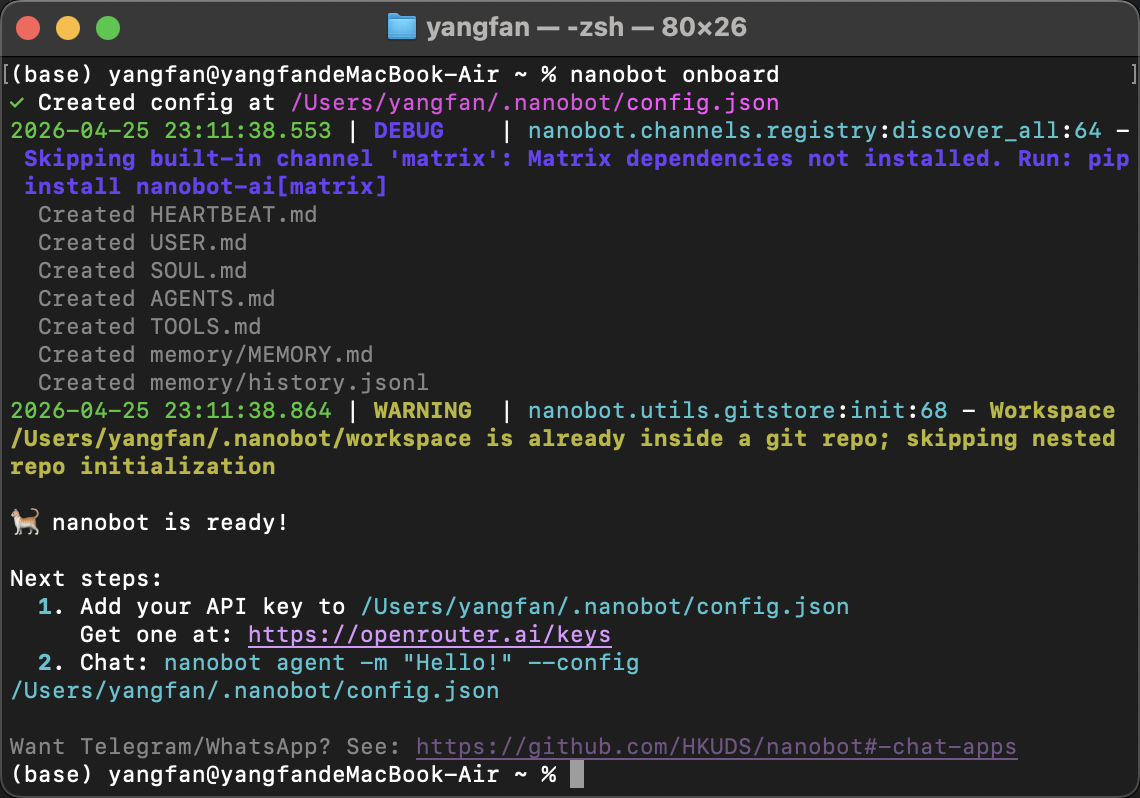Click the 'Next steps:' heading

click(x=86, y=579)
